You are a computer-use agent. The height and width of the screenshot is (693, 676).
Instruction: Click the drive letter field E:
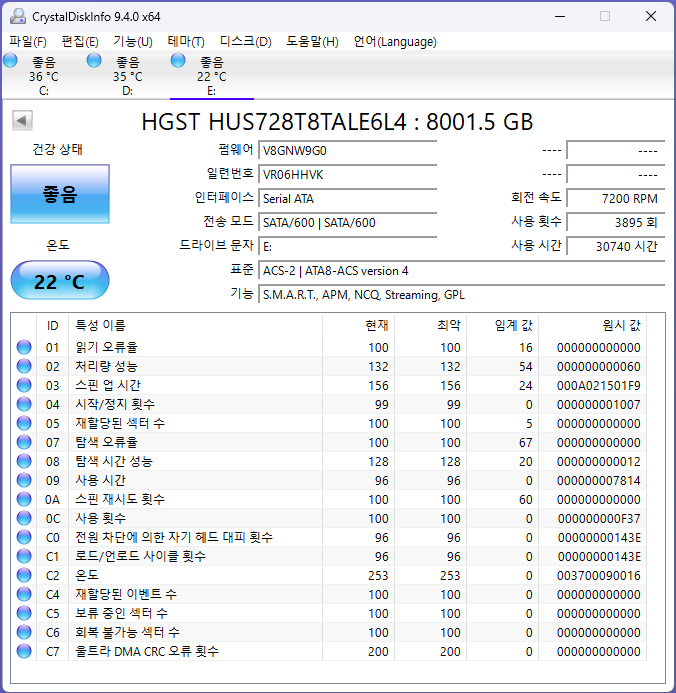(347, 246)
